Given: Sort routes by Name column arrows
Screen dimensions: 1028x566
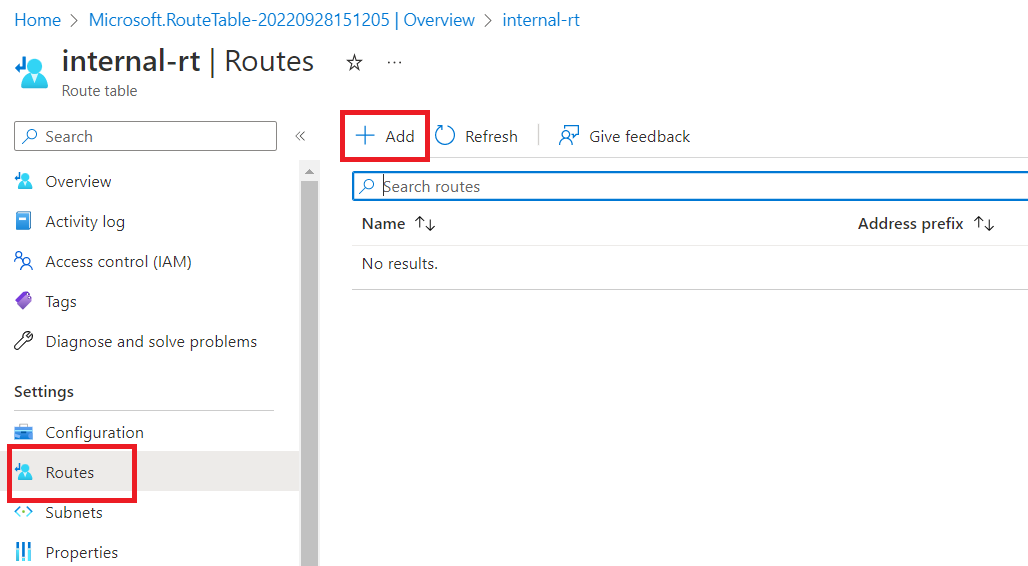Looking at the screenshot, I should (426, 224).
